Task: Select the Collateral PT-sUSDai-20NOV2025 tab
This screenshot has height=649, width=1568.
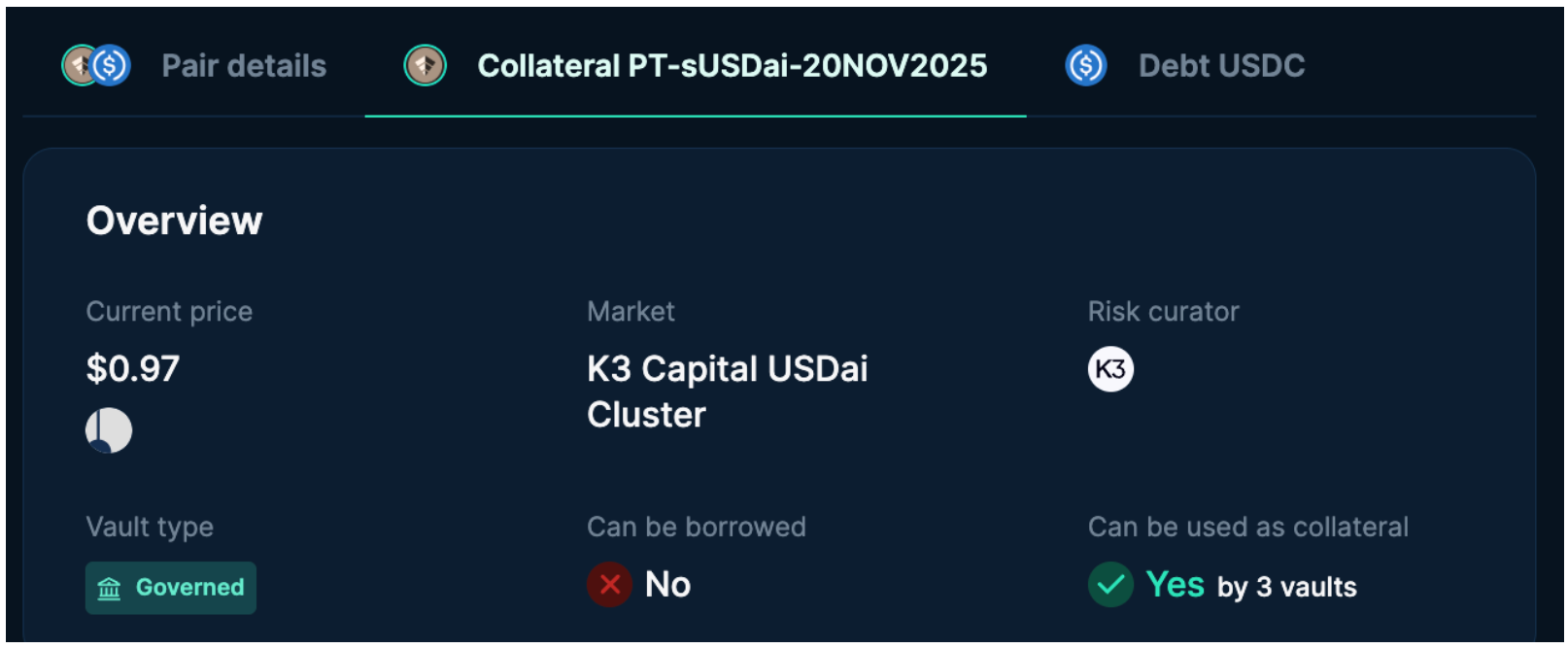Action: tap(732, 66)
